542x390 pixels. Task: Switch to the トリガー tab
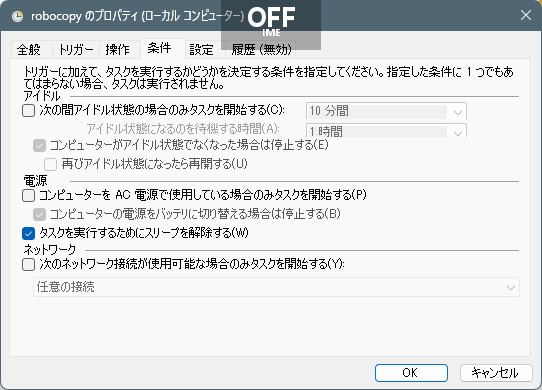[x=76, y=49]
